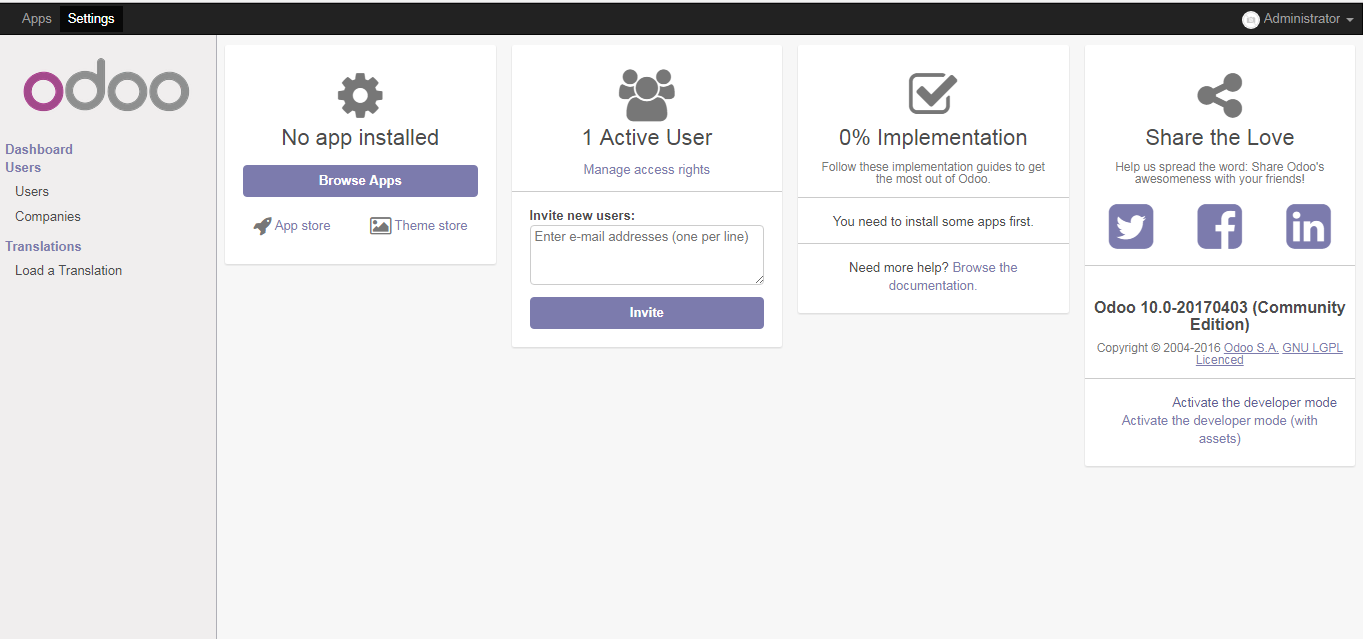Viewport: 1363px width, 639px height.
Task: Click the gear icon above No app installed
Action: coord(359,94)
